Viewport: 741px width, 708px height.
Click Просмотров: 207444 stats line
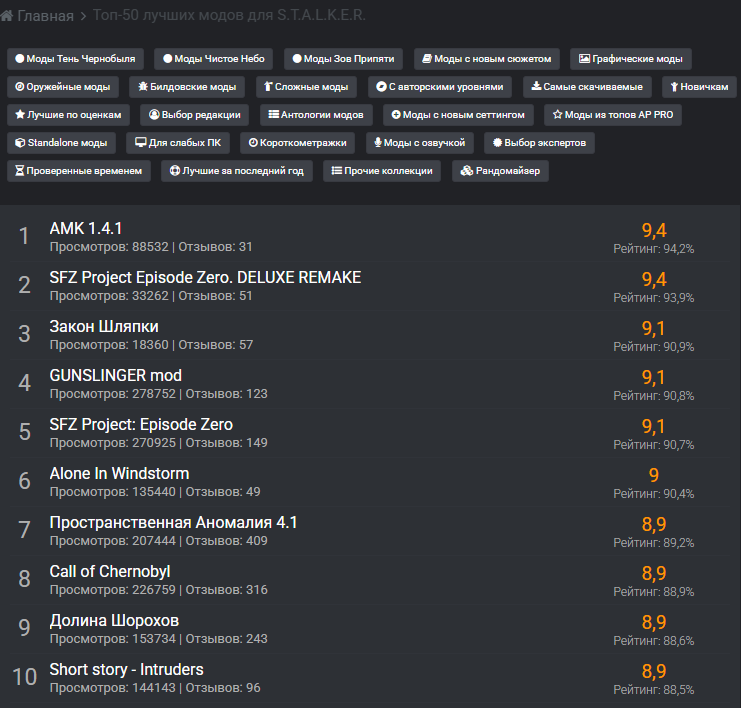159,541
